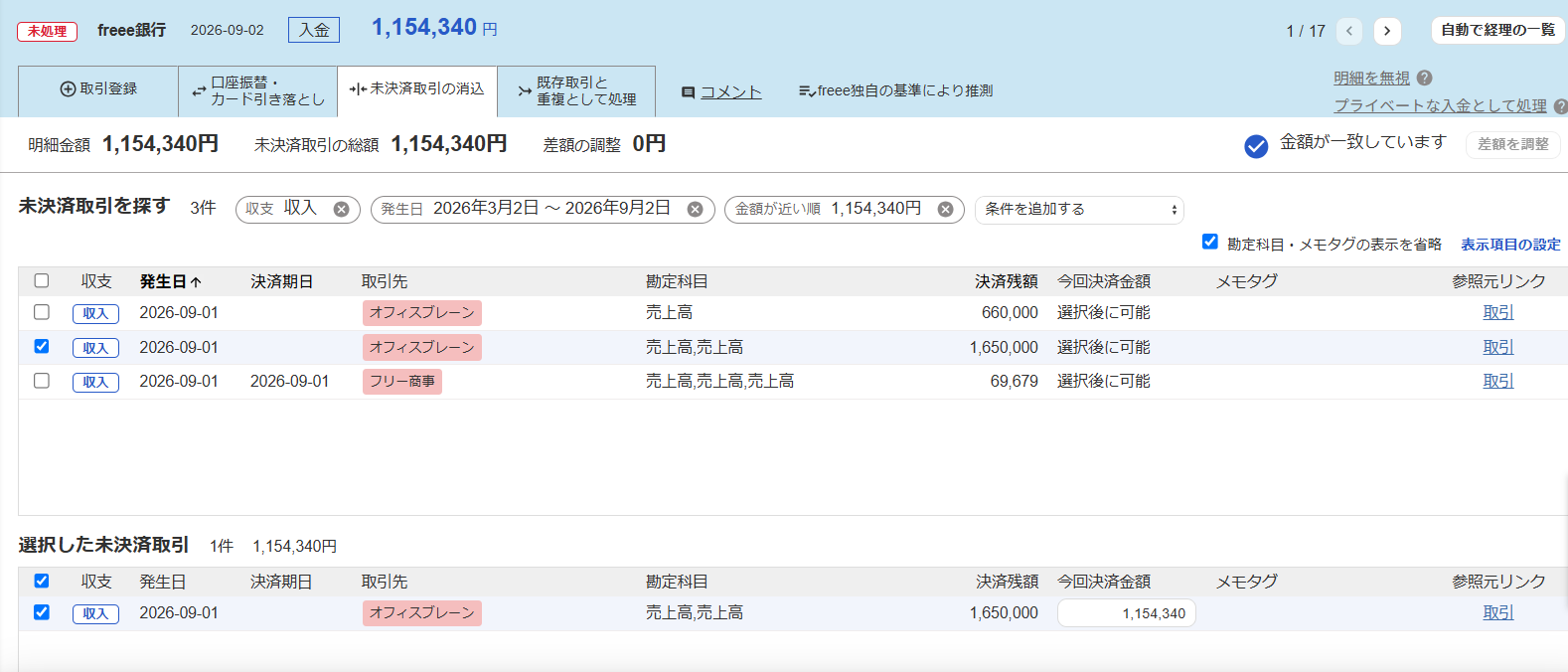This screenshot has height=672, width=1568.
Task: Click the 差額を調整 button
Action: click(1513, 144)
